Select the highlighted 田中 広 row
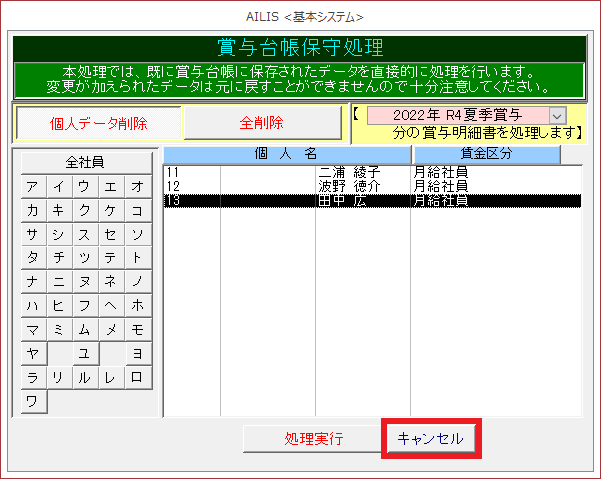Viewport: 601px width, 479px height. pyautogui.click(x=372, y=200)
